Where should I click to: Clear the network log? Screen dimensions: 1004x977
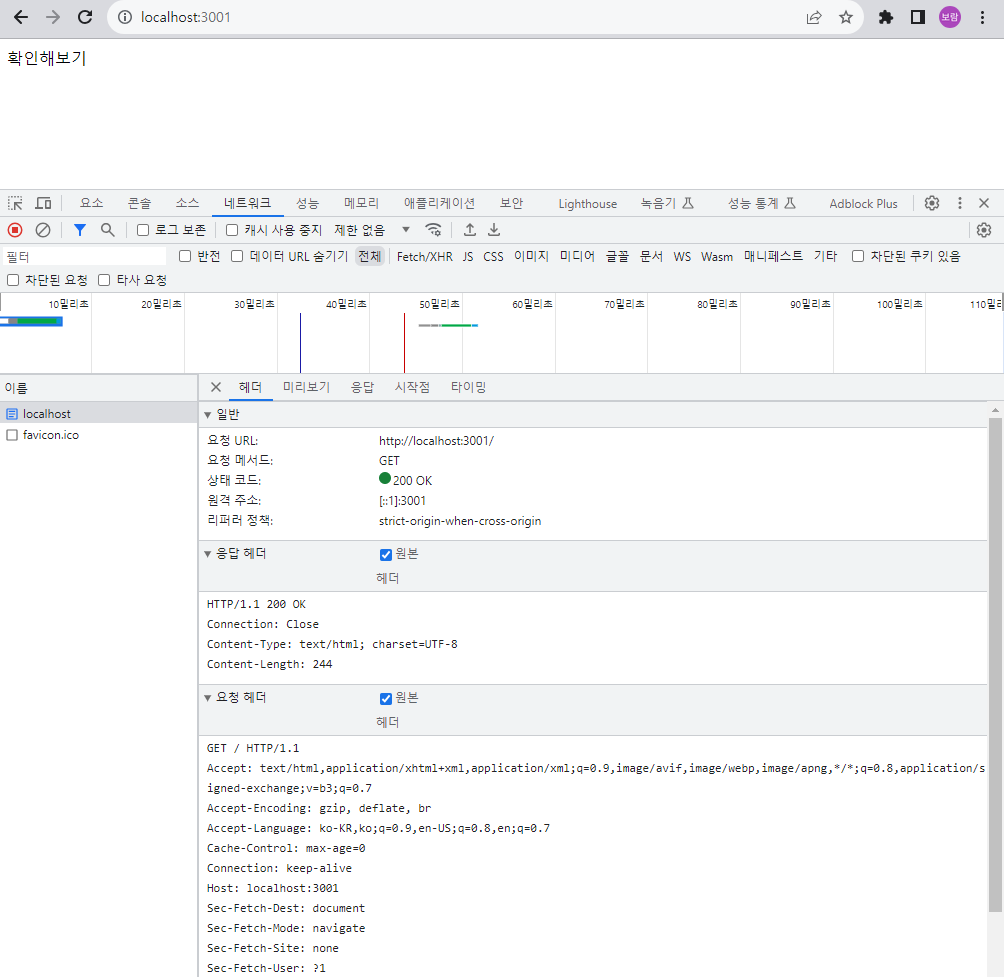[x=43, y=230]
